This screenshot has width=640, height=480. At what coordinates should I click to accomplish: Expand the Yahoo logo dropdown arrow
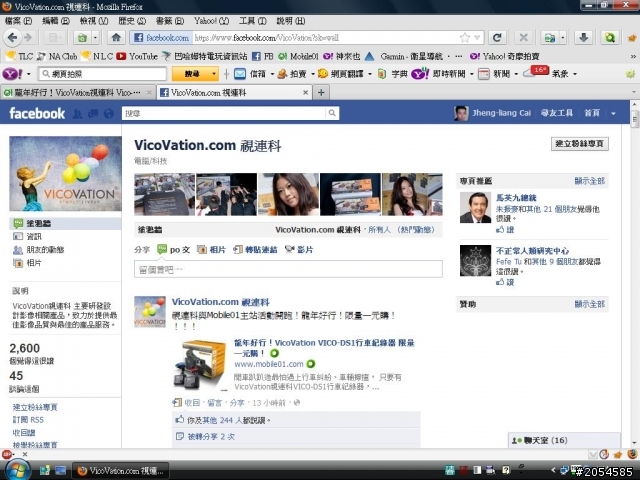pos(29,74)
